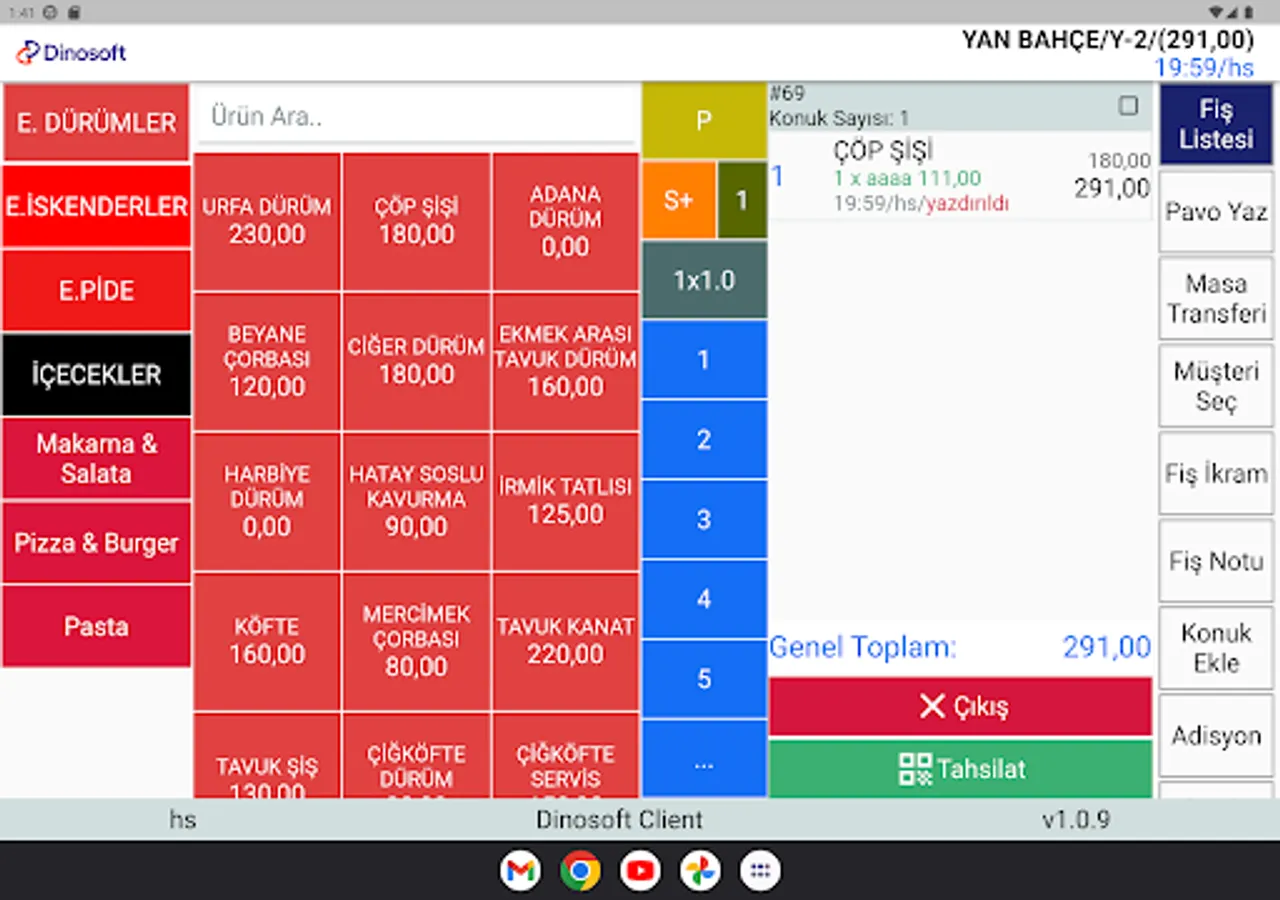This screenshot has width=1280, height=900.
Task: Open Gmail from the dock
Action: point(520,870)
